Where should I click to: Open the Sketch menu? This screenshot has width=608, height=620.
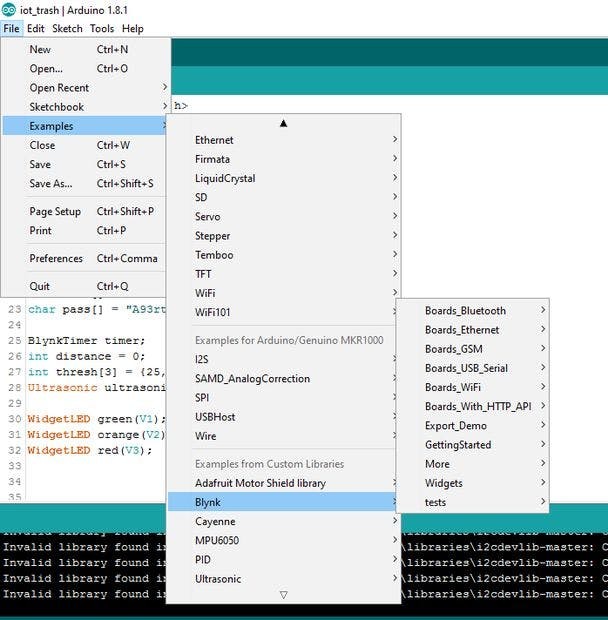[x=67, y=28]
